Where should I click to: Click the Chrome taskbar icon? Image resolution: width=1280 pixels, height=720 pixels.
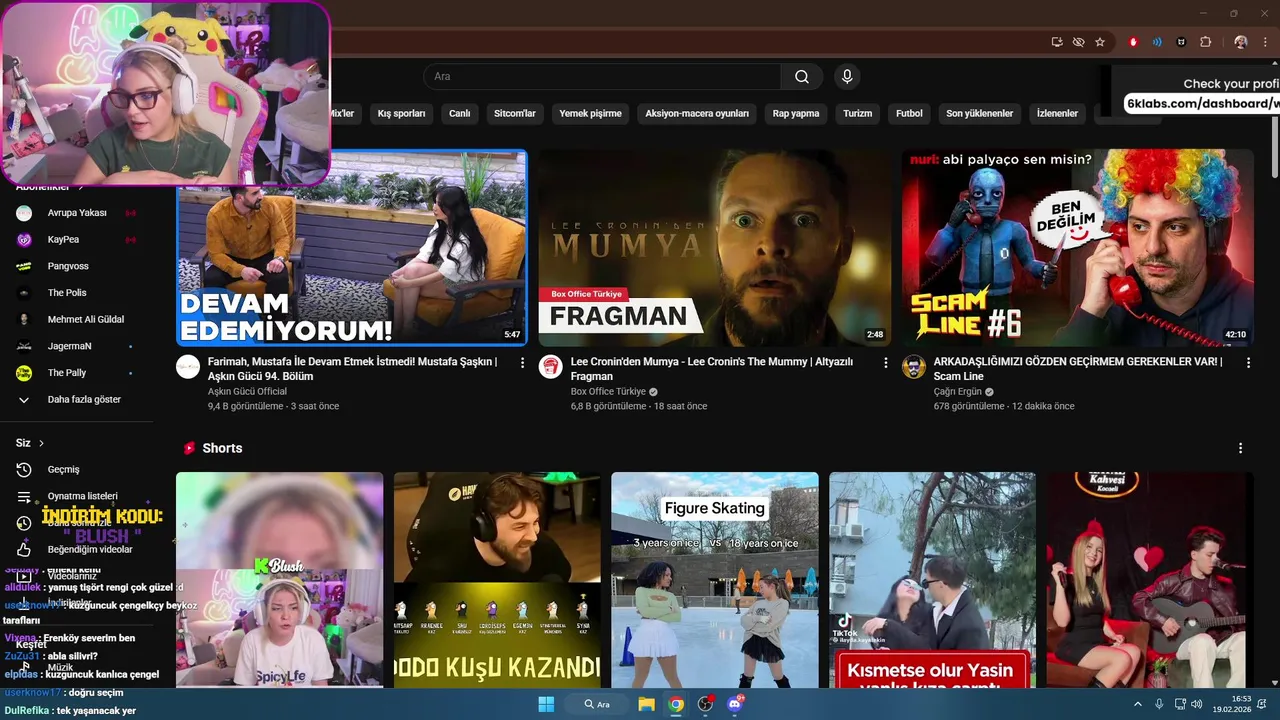click(676, 704)
